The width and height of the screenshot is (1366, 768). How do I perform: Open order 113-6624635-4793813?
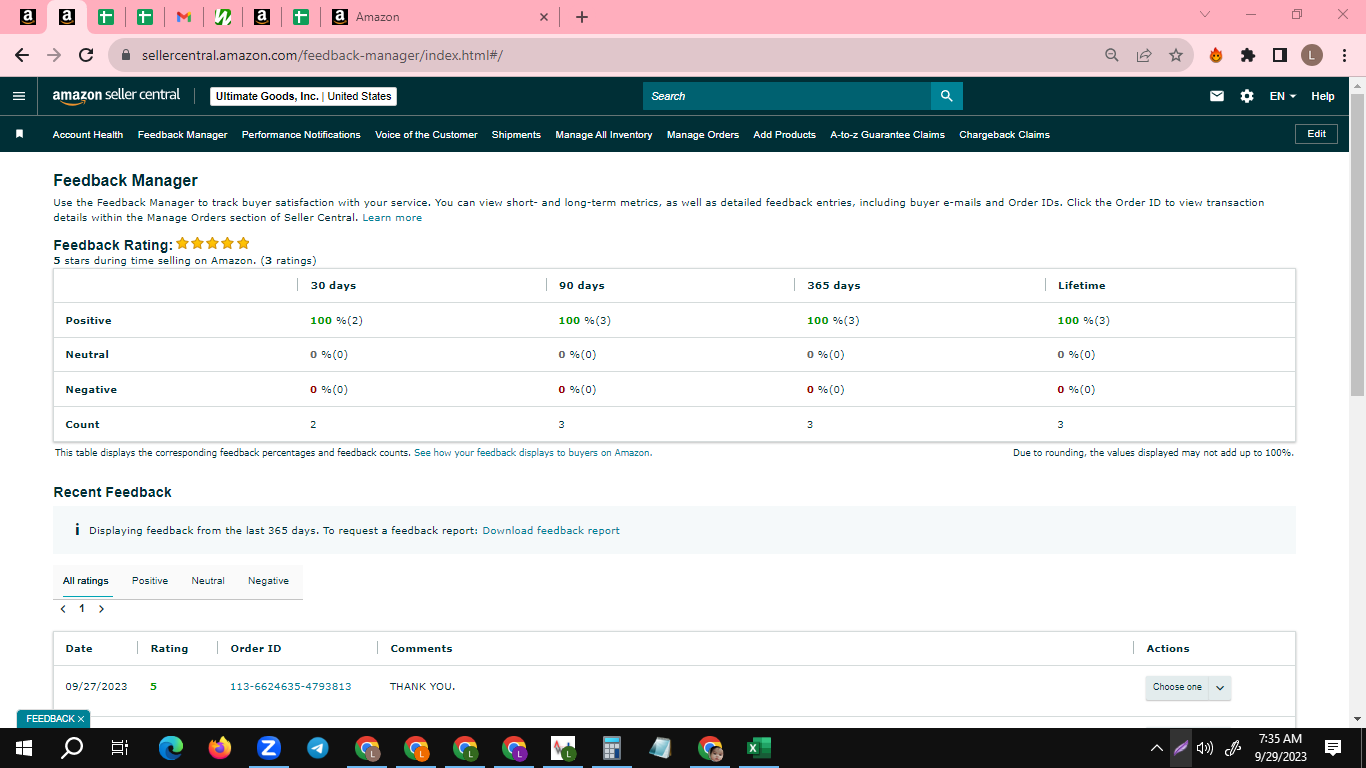291,686
